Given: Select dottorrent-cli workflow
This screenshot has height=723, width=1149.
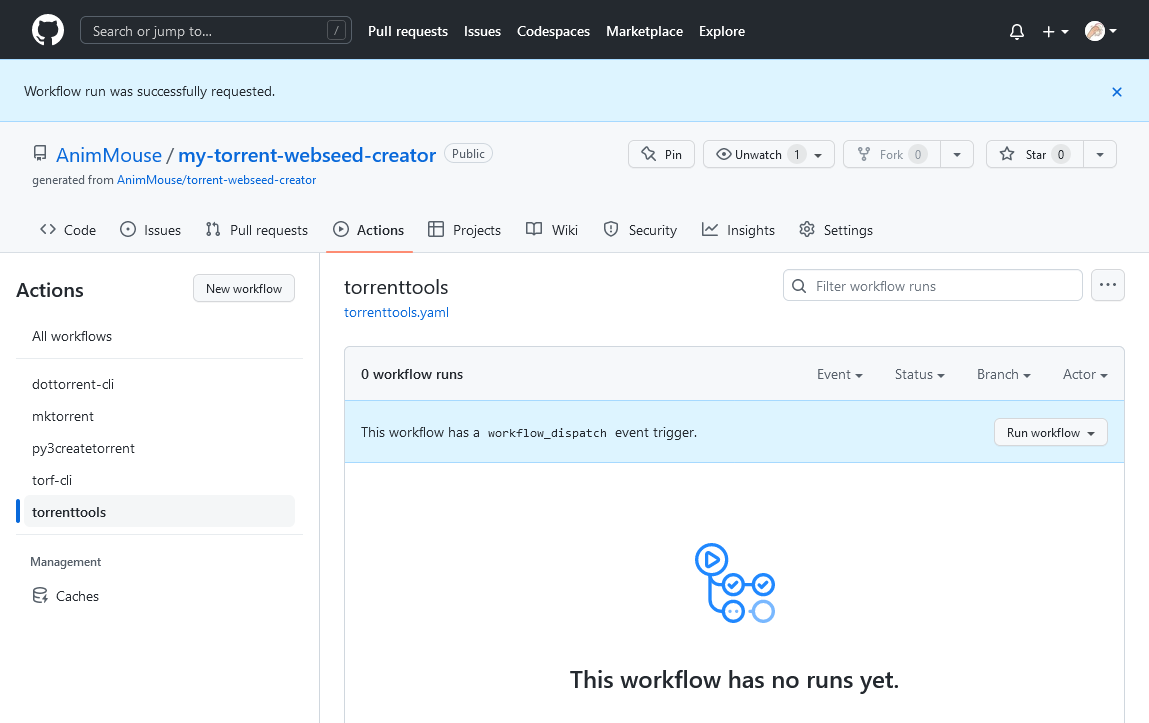Looking at the screenshot, I should [159, 384].
